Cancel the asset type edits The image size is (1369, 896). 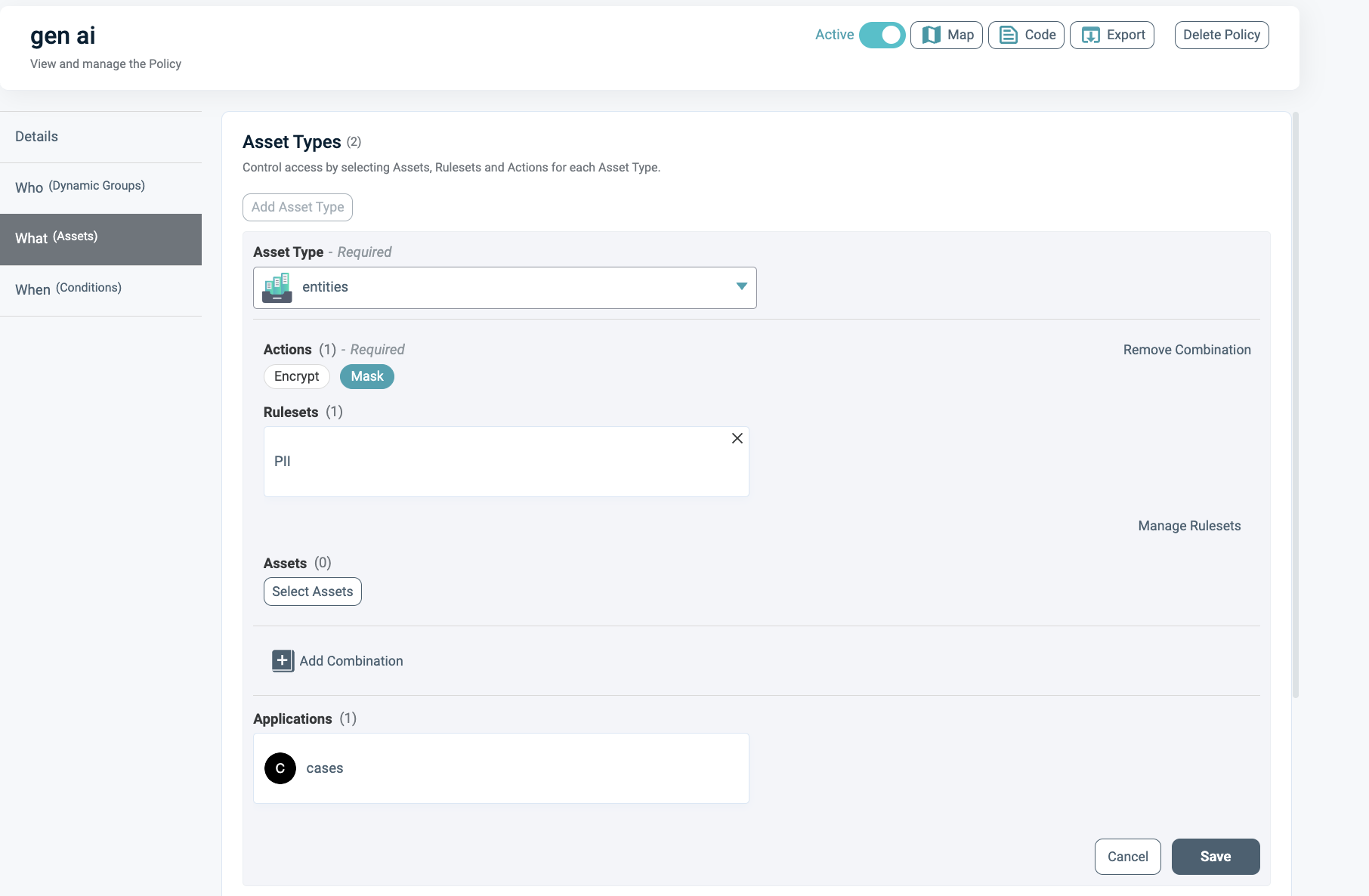click(x=1128, y=857)
